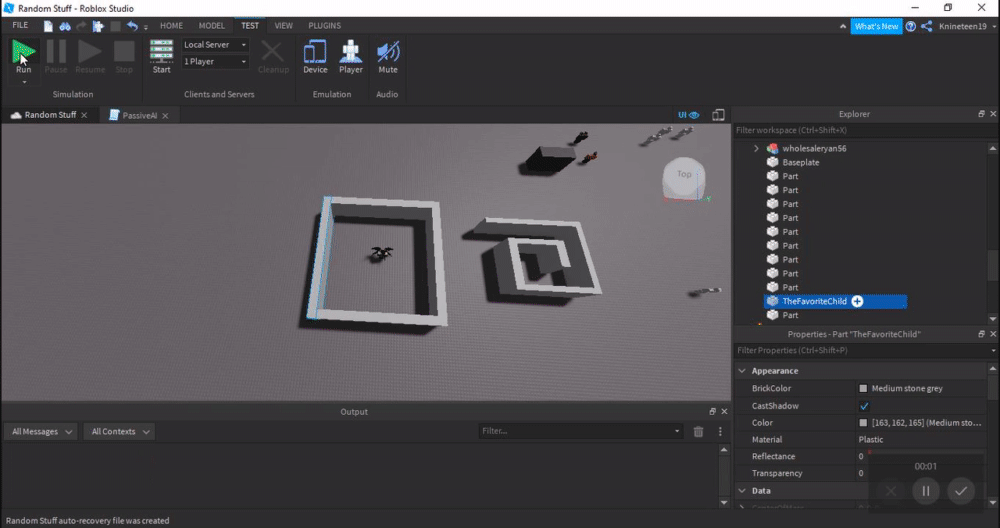Clear Output with the trash icon
The width and height of the screenshot is (1000, 528).
pos(698,432)
